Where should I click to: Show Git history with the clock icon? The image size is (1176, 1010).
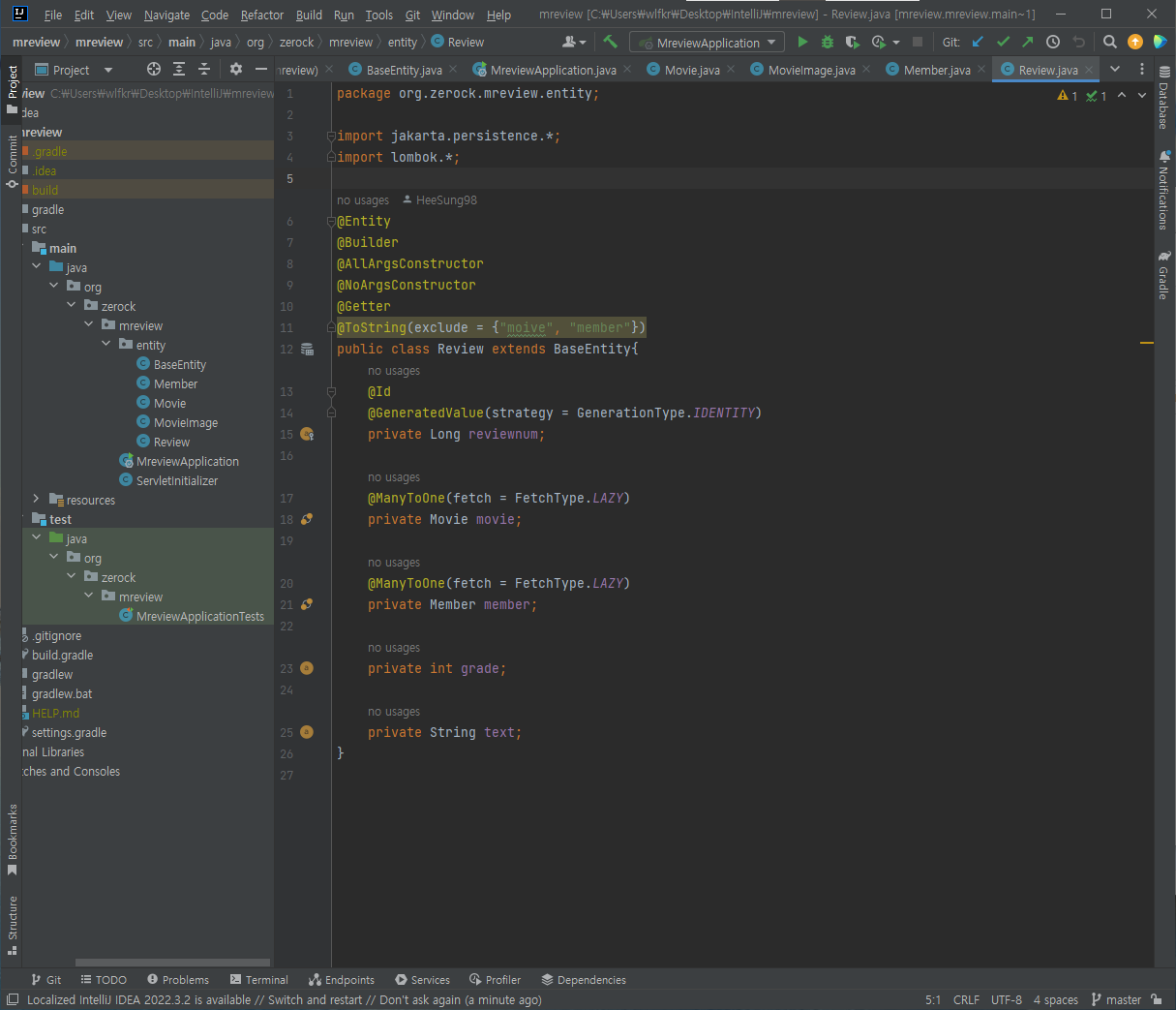point(1053,42)
